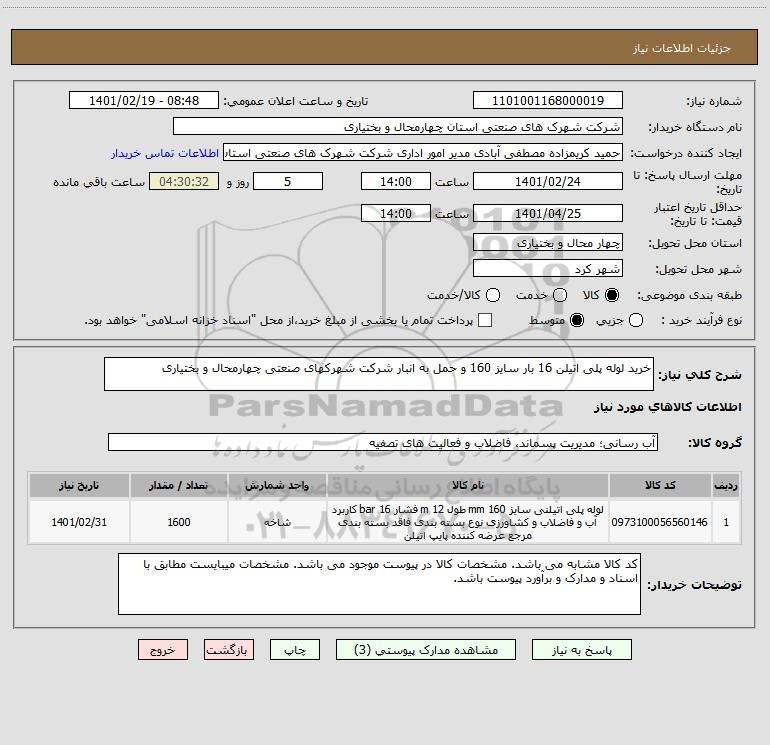
Task: Click the price validity date 1401/04/25
Action: [548, 213]
